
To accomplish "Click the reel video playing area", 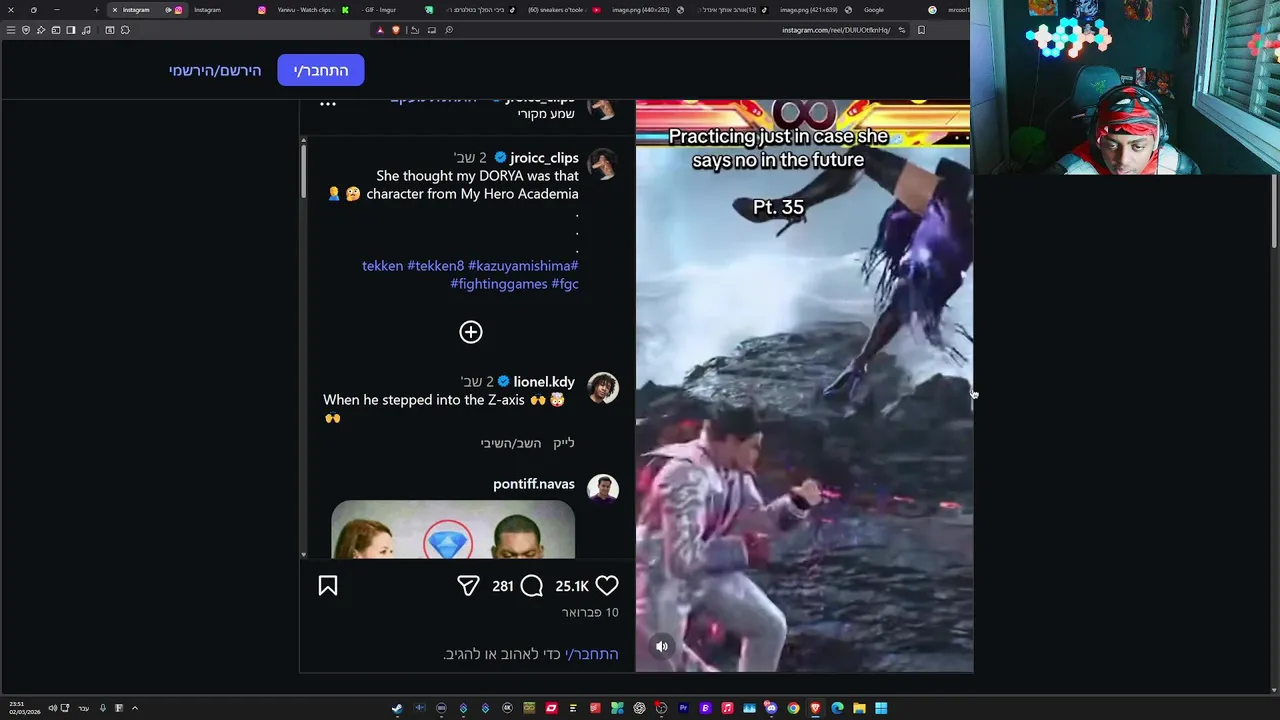I will pos(804,385).
